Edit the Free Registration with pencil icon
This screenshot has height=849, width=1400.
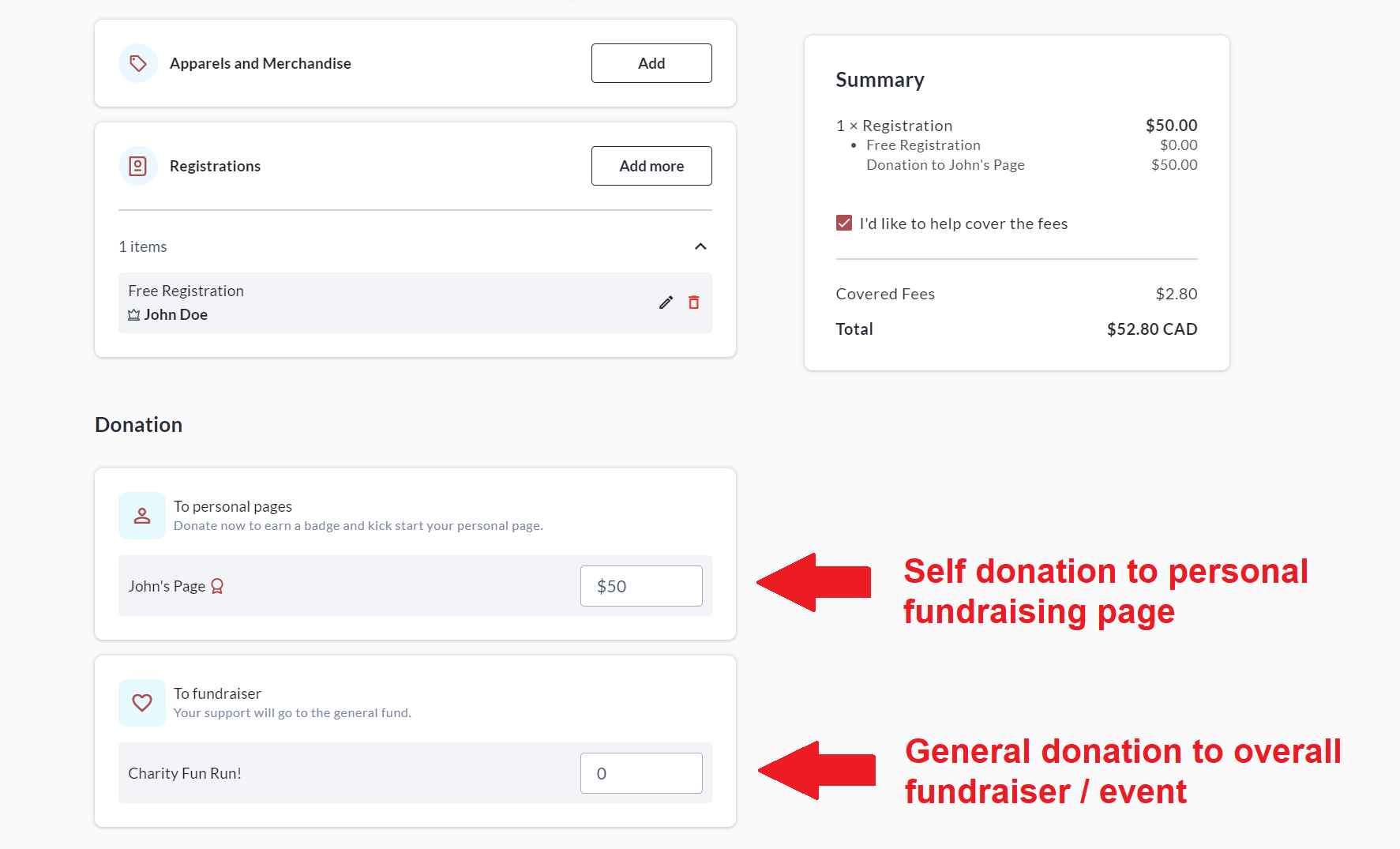point(666,302)
